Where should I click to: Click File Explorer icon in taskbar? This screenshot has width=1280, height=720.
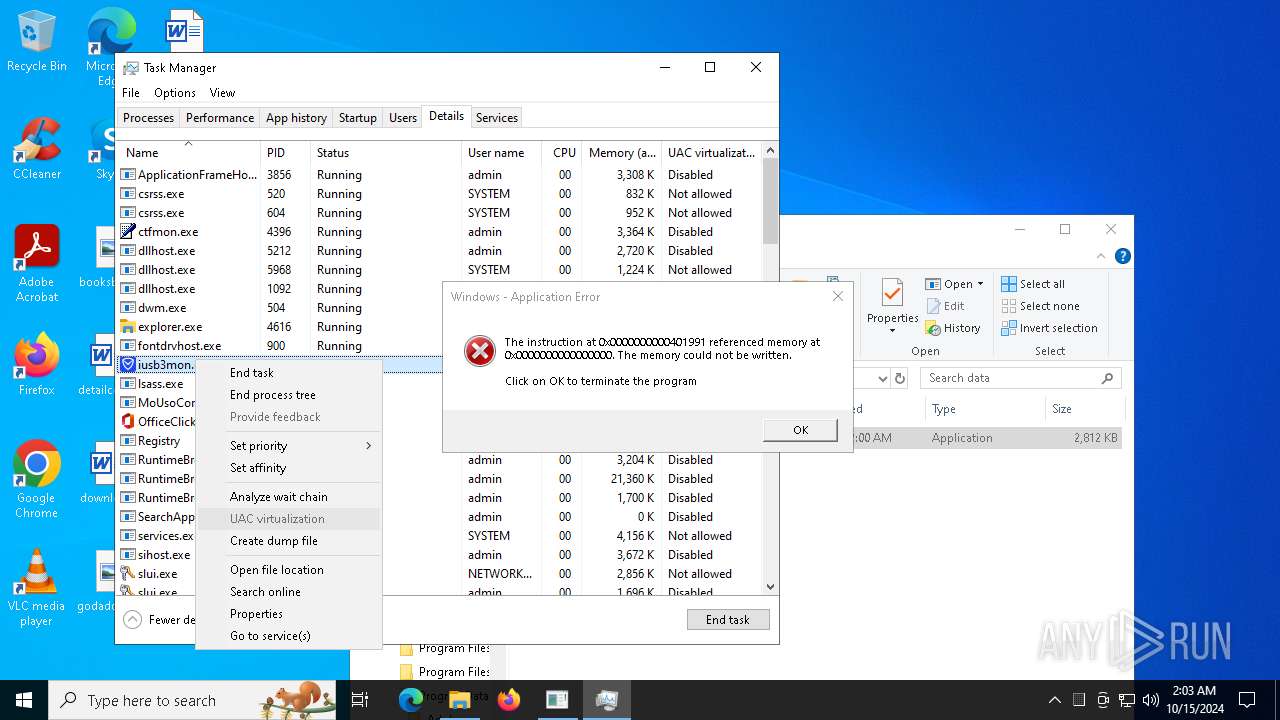(x=460, y=700)
